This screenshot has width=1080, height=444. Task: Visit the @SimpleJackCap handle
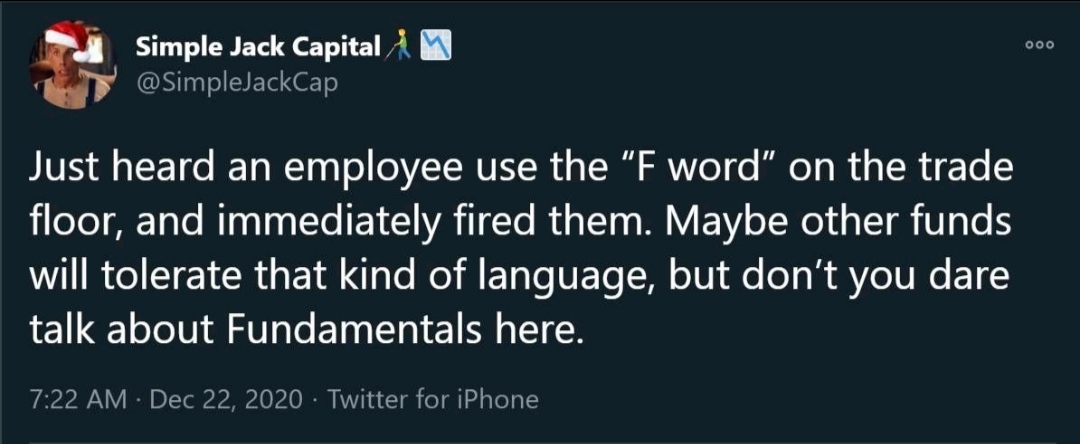tap(236, 82)
